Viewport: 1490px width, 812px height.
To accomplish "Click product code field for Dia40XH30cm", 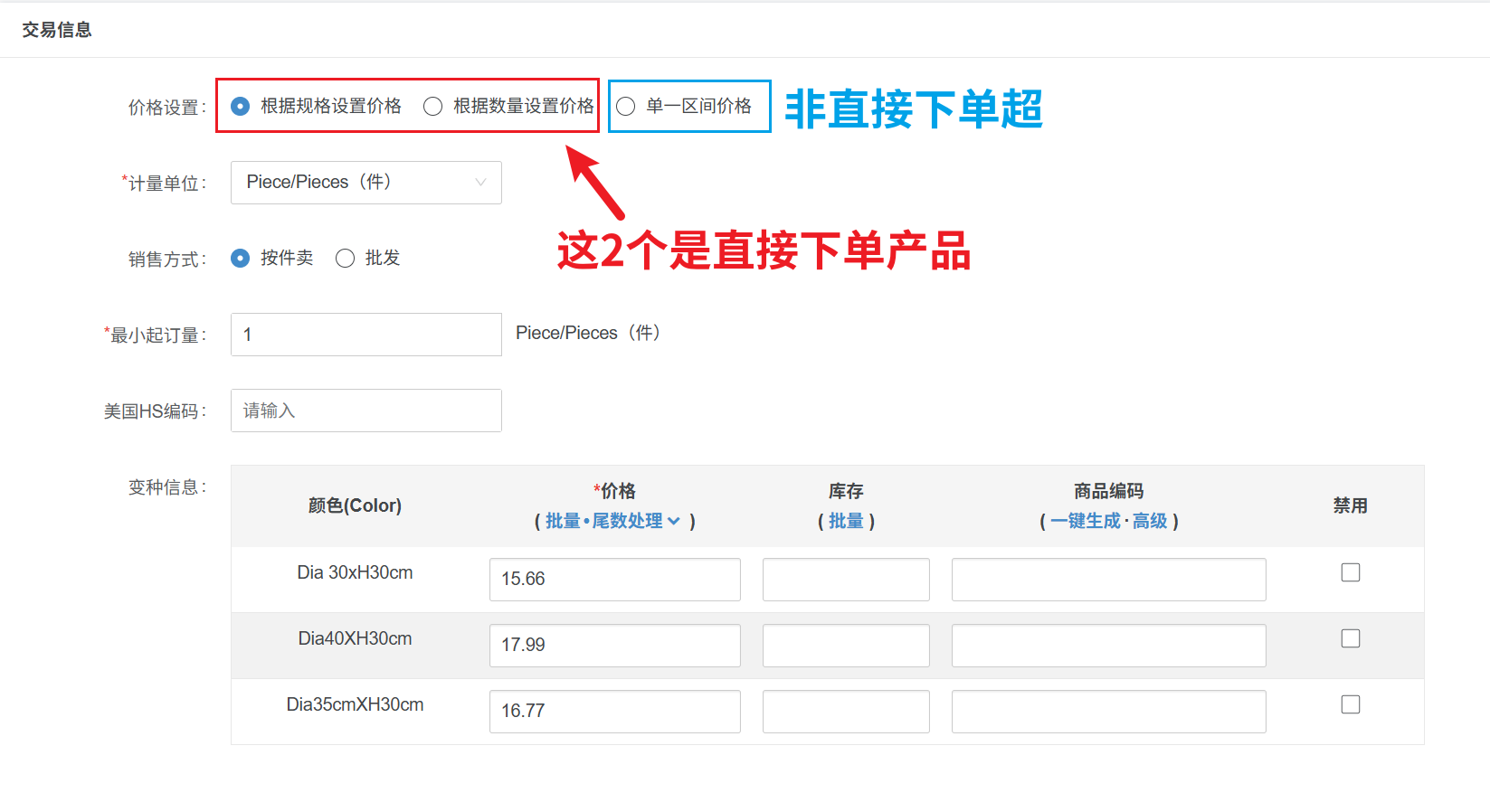I will (x=1108, y=646).
